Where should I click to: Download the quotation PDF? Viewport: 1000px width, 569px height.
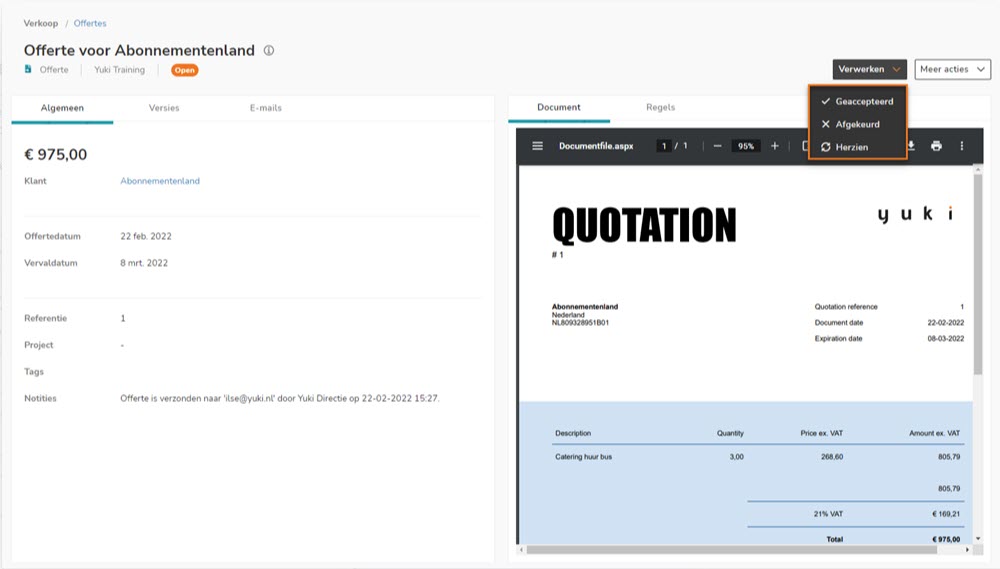pyautogui.click(x=911, y=146)
